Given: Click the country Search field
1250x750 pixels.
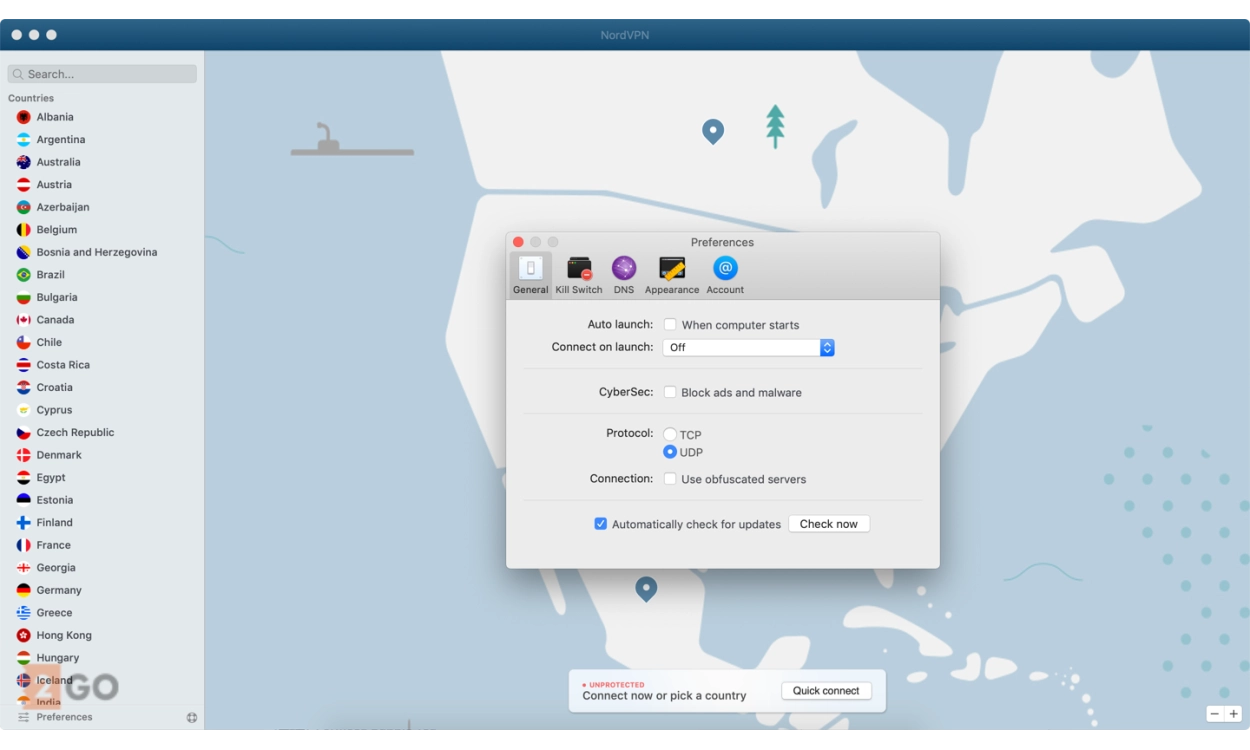Looking at the screenshot, I should (102, 74).
